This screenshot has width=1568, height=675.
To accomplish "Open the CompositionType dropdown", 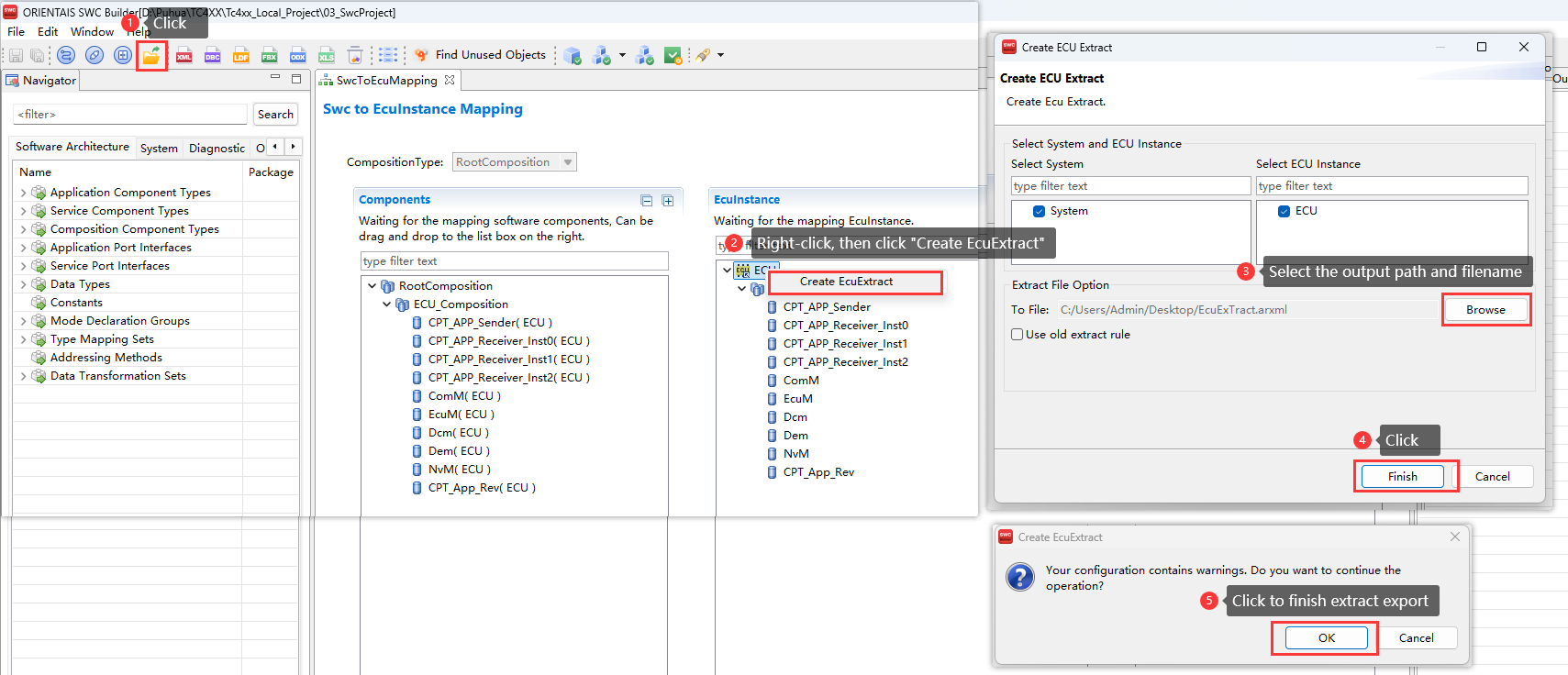I will [x=568, y=162].
